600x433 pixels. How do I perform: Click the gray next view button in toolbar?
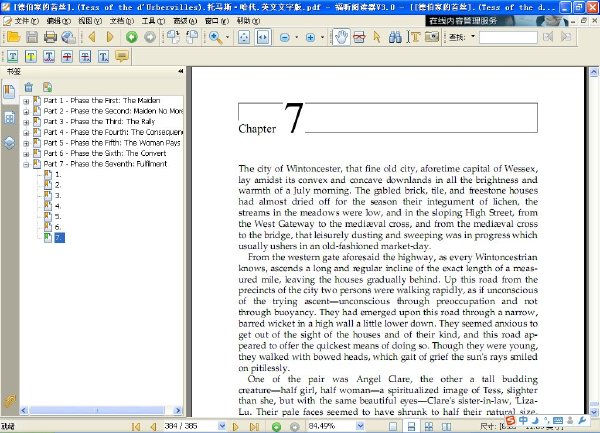point(150,37)
